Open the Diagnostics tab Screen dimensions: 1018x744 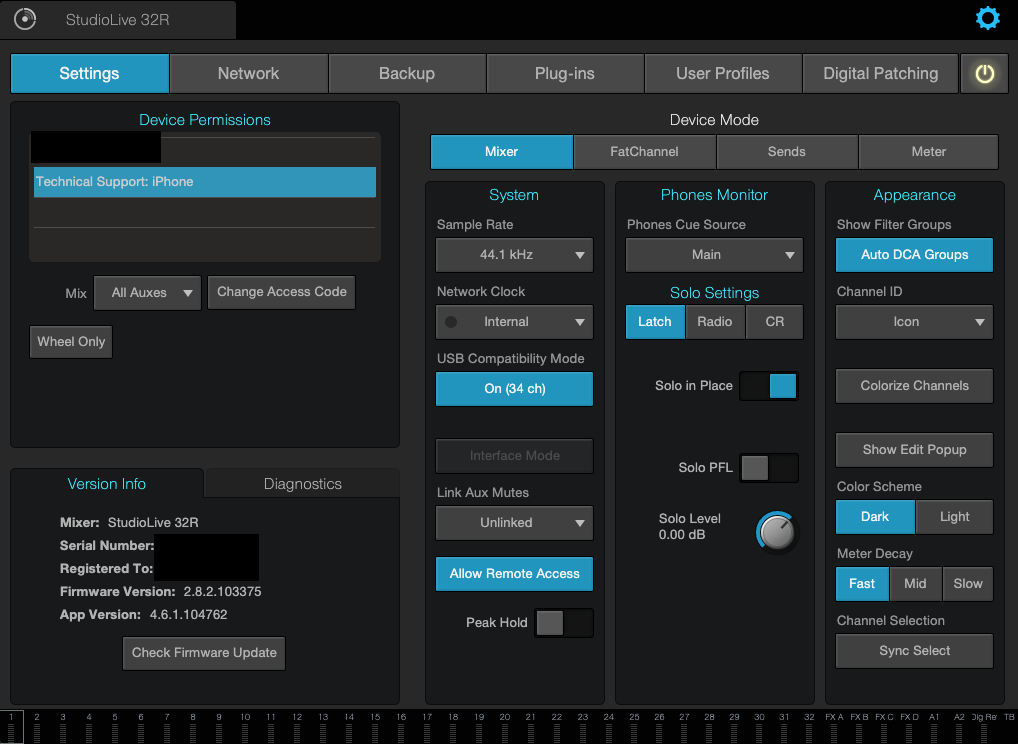303,484
